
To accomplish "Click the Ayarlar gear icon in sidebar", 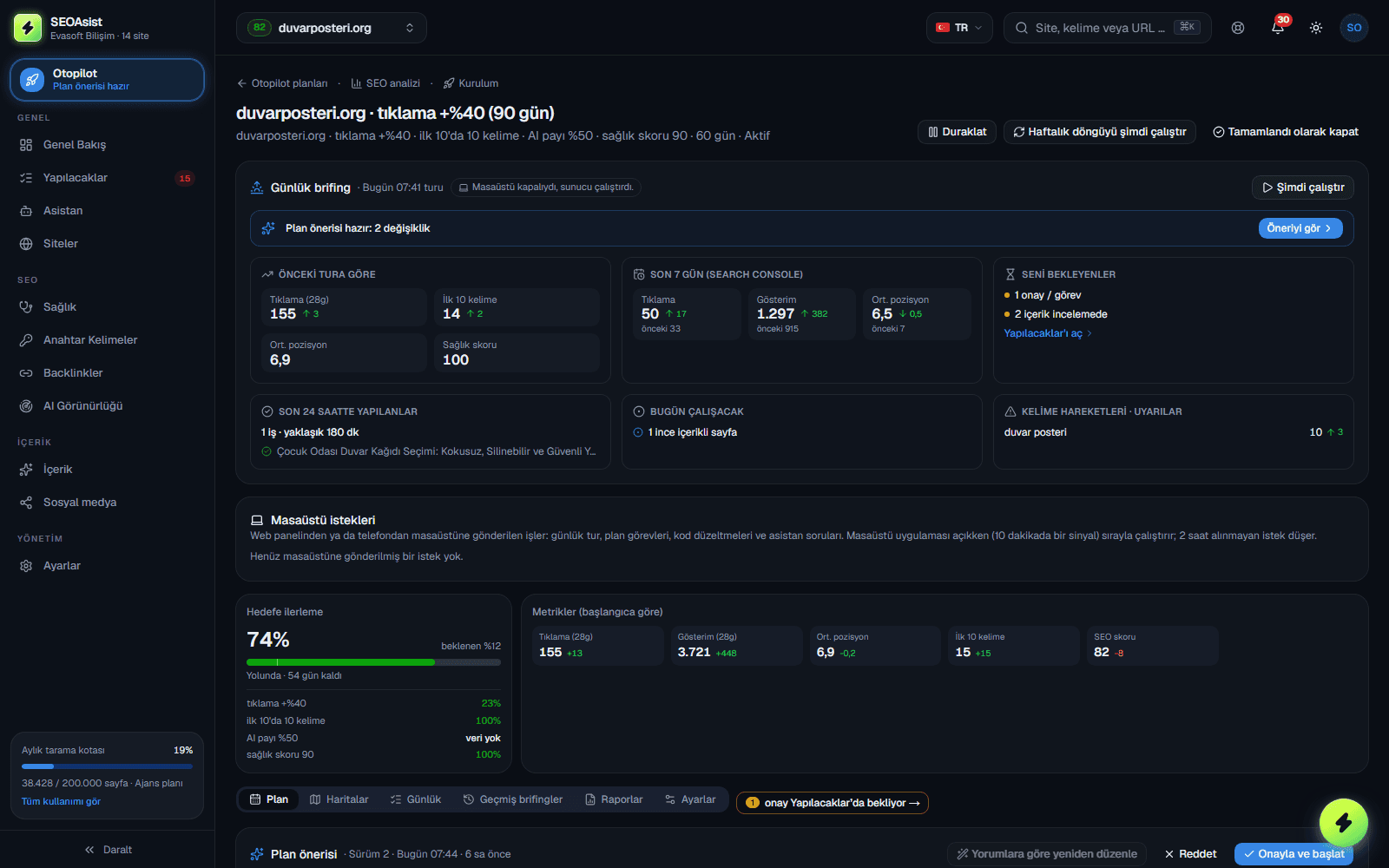I will click(26, 566).
